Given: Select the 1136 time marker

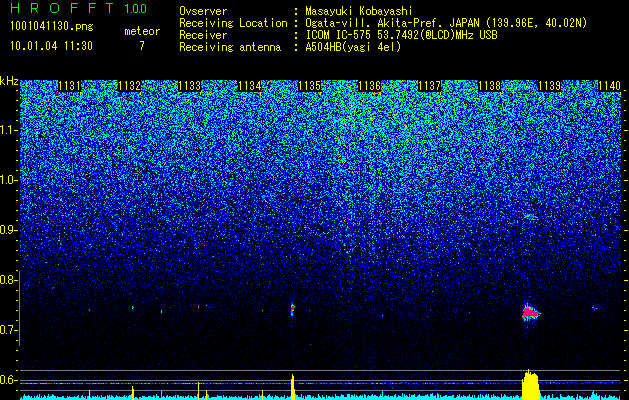Looking at the screenshot, I should 369,86.
